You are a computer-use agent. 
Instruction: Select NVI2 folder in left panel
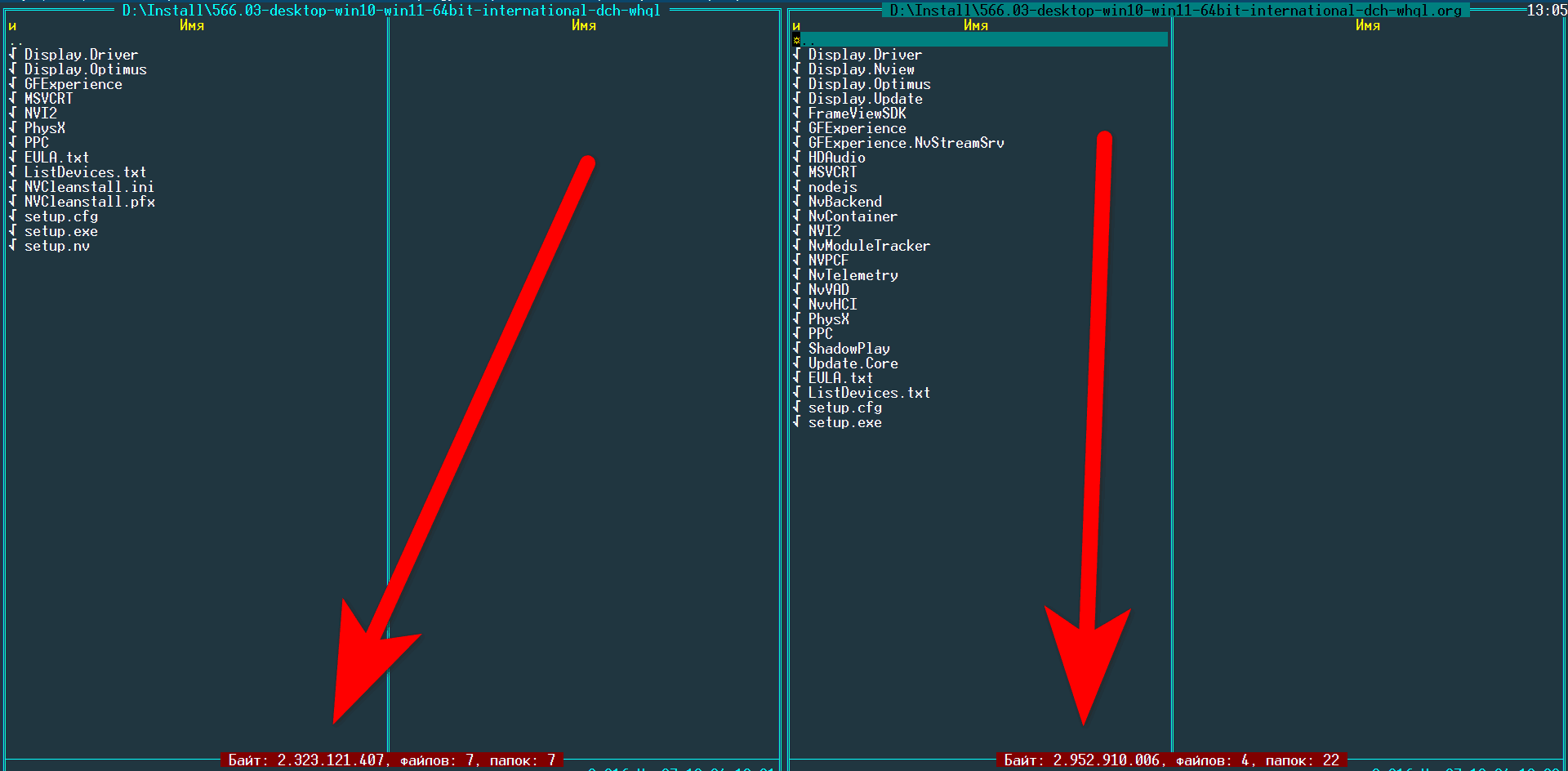40,114
